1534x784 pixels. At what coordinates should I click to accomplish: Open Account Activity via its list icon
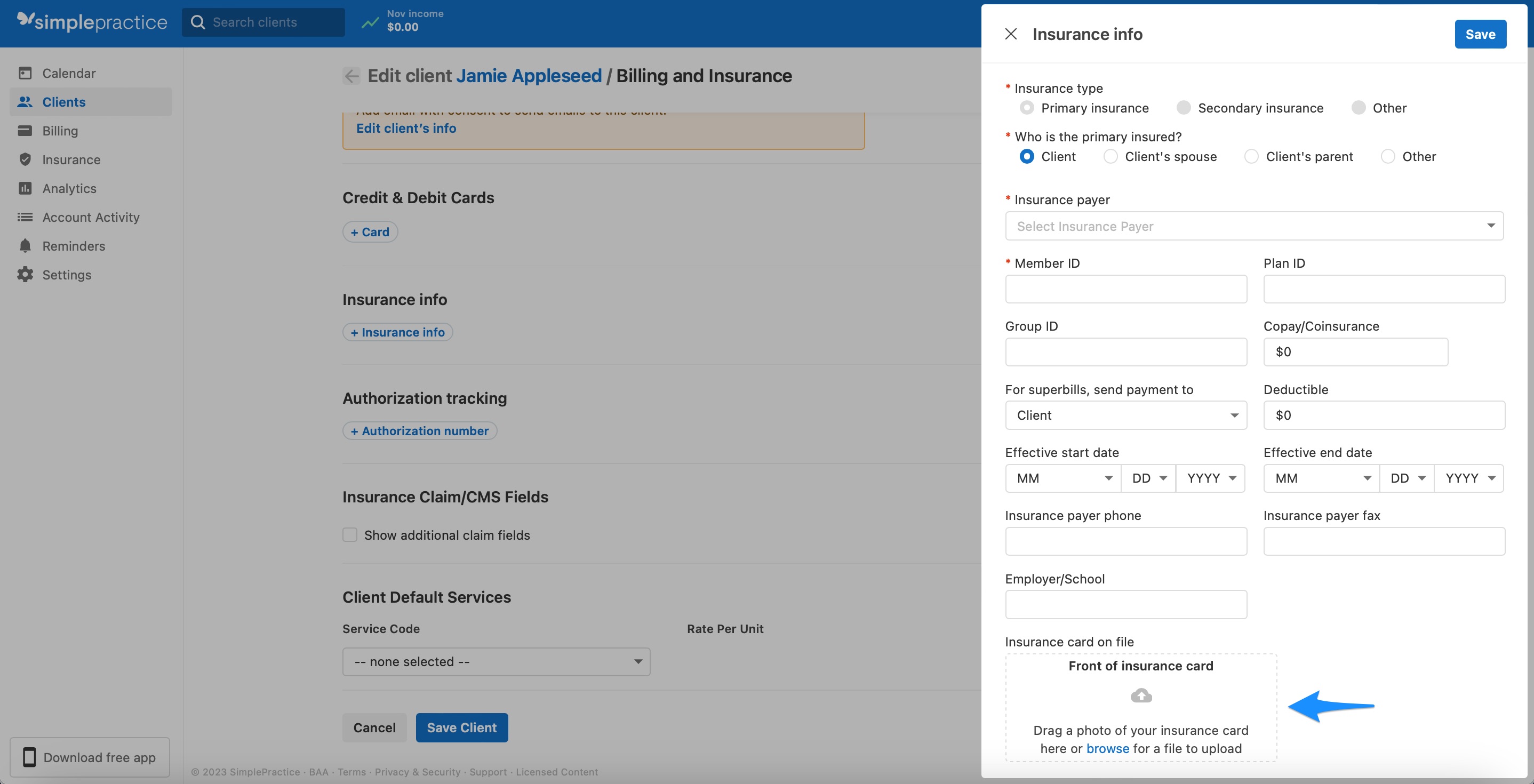pyautogui.click(x=25, y=217)
